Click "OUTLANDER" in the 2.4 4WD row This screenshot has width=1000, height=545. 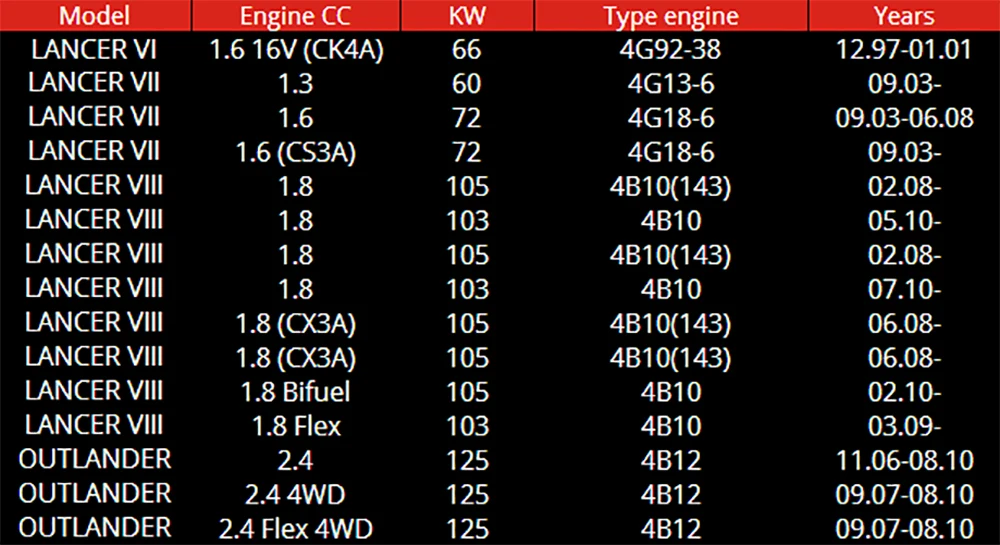[x=94, y=494]
